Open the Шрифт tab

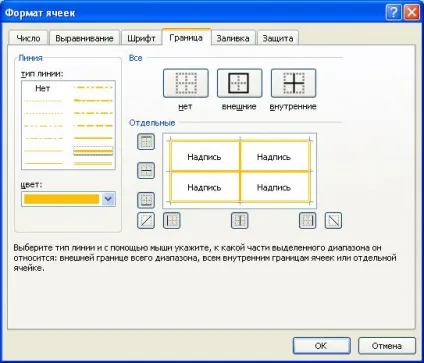(141, 38)
